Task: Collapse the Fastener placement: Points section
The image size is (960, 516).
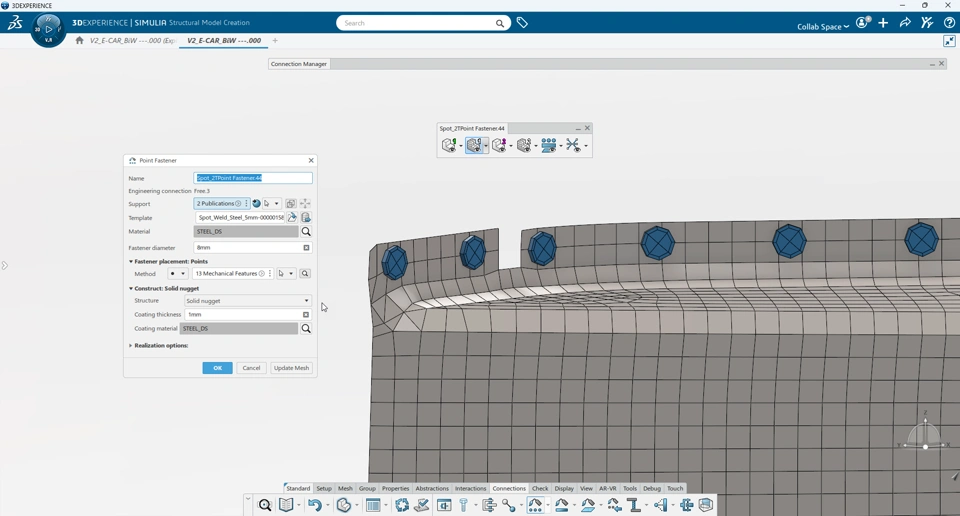Action: tap(131, 262)
